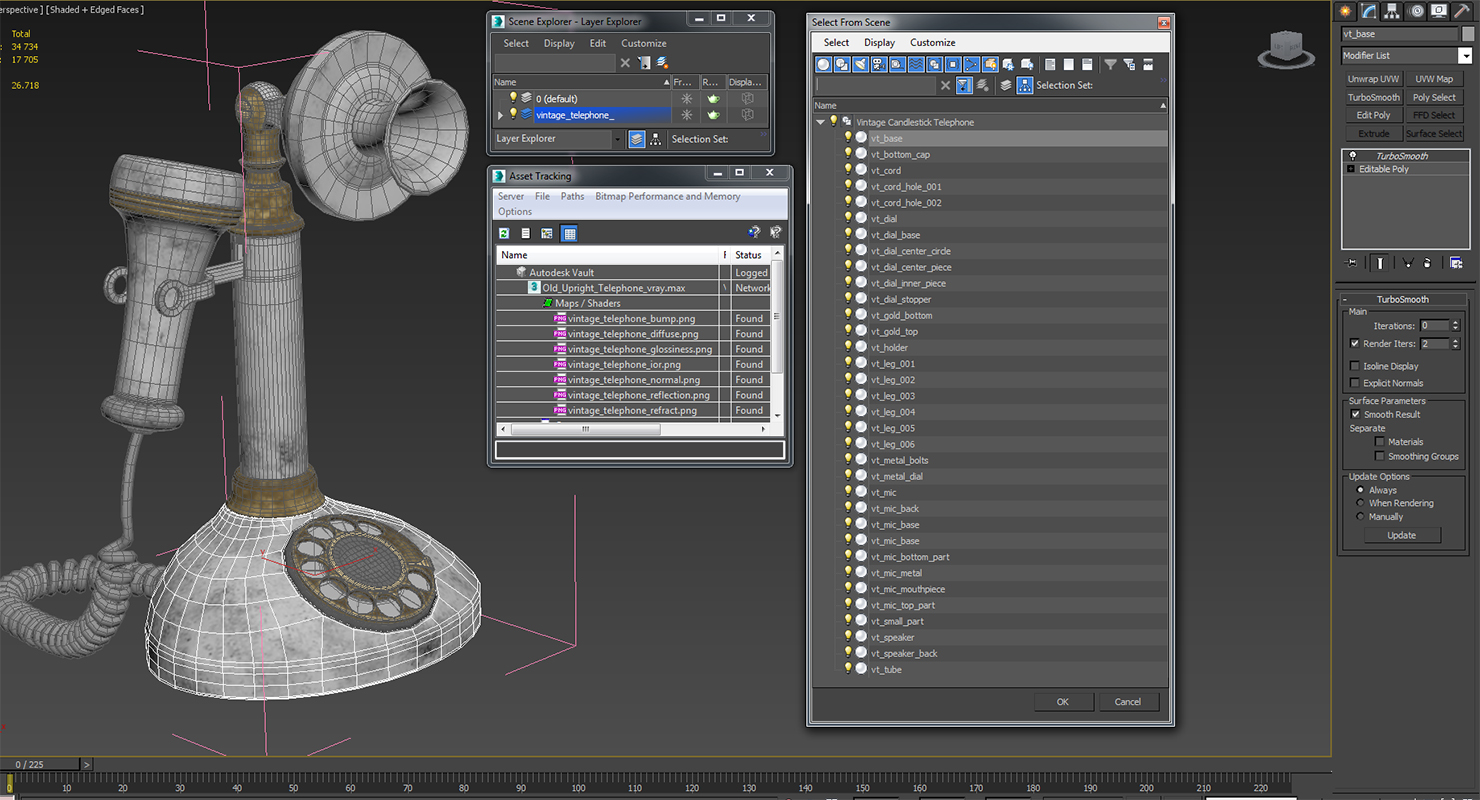Toggle Display Geometry sphere filter icon
Image resolution: width=1480 pixels, height=800 pixels.
[x=823, y=64]
